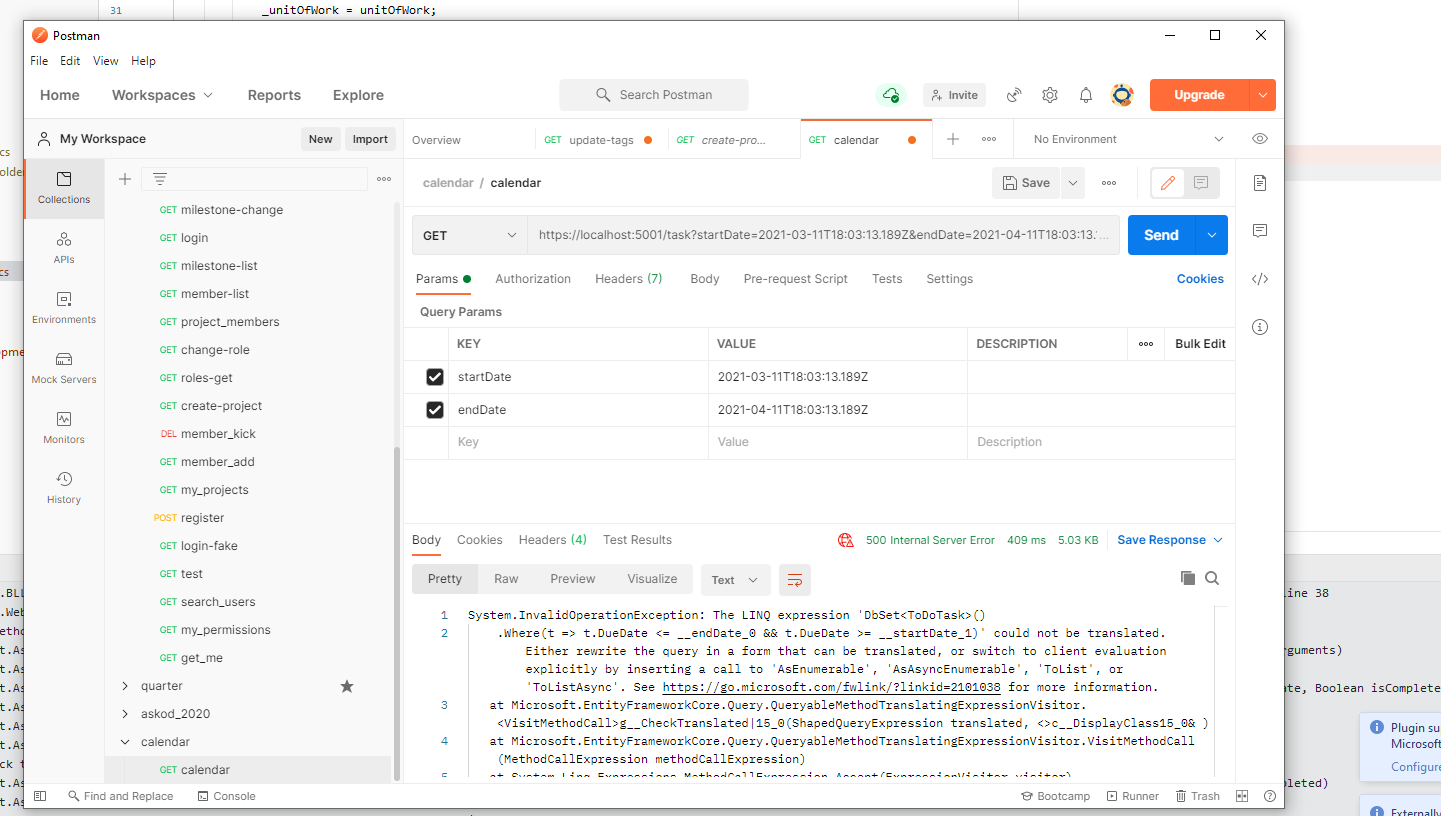1441x816 pixels.
Task: Open the Code snippet icon in right sidebar
Action: (1260, 279)
